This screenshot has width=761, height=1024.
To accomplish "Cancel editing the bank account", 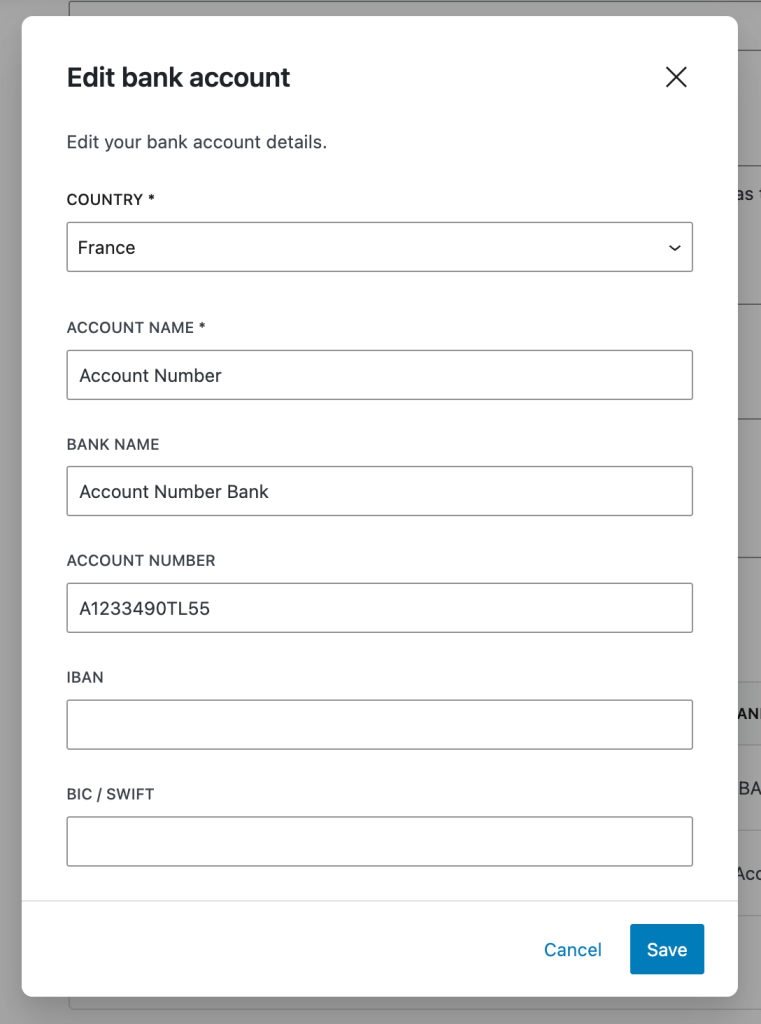I will (x=573, y=950).
